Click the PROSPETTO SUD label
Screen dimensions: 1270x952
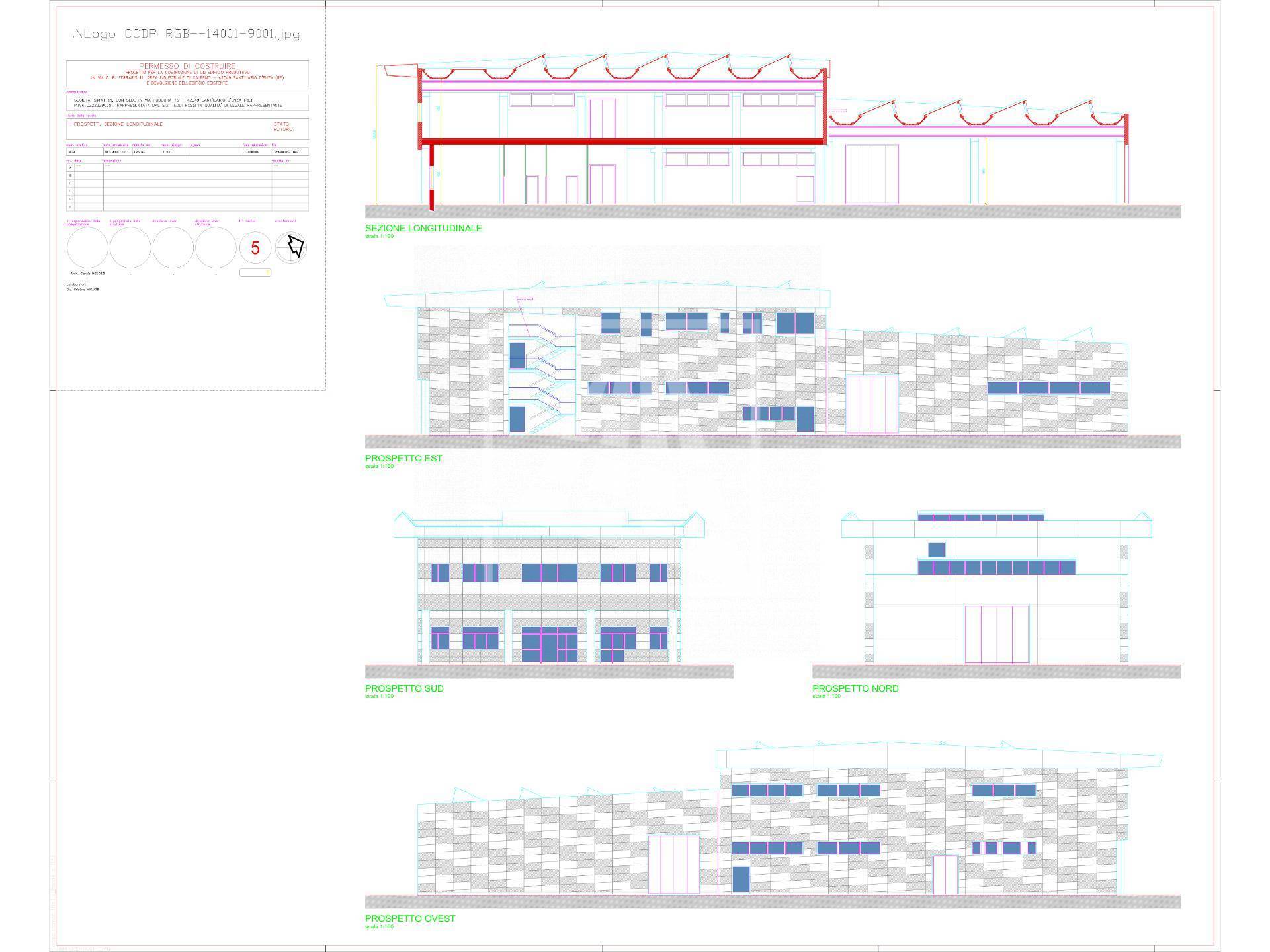[x=404, y=688]
